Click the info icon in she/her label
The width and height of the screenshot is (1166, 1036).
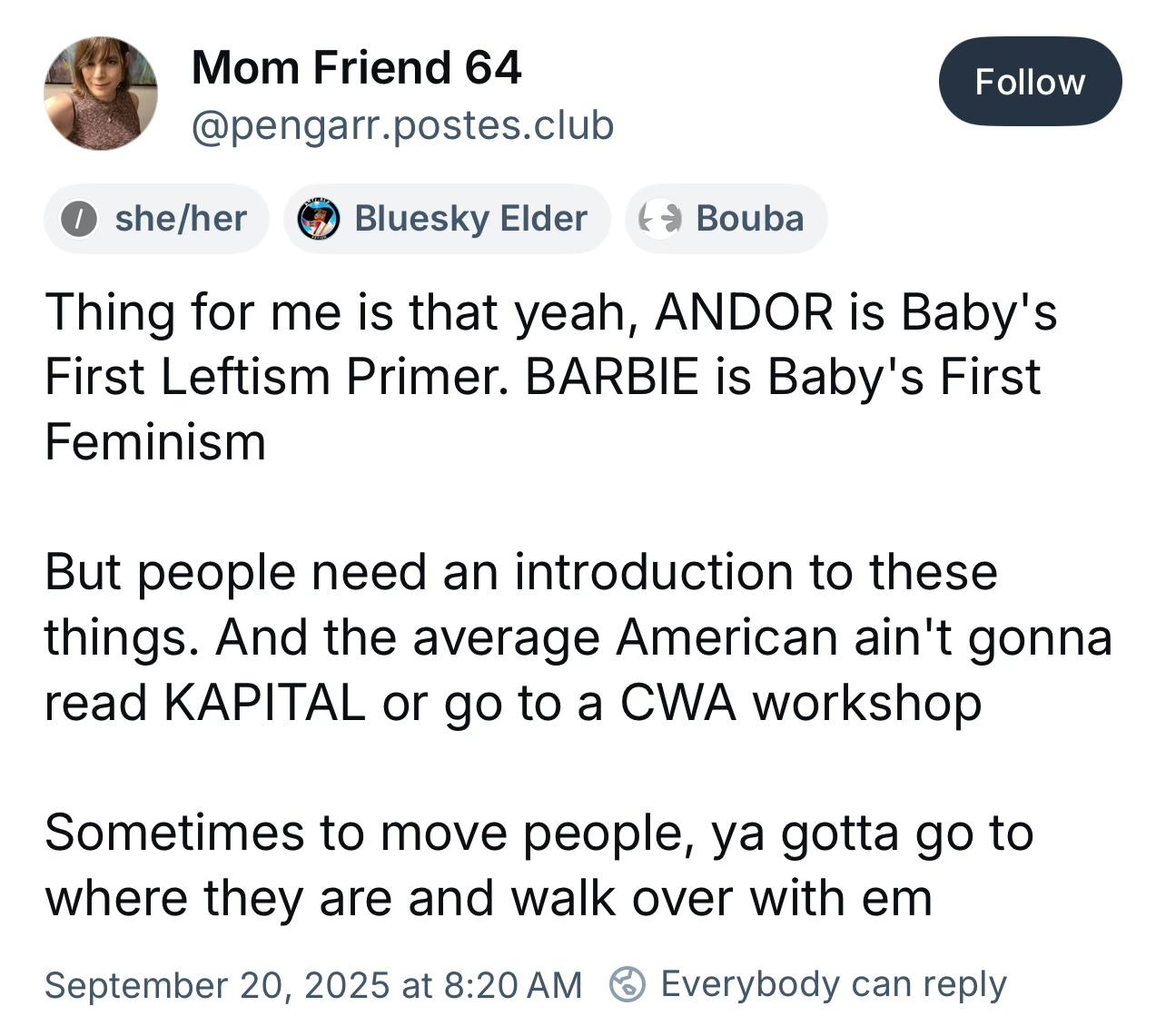coord(79,219)
